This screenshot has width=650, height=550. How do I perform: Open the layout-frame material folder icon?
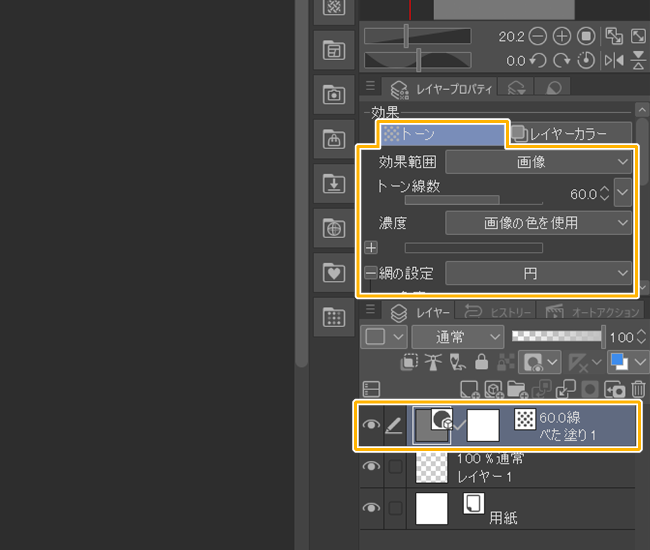pyautogui.click(x=334, y=51)
